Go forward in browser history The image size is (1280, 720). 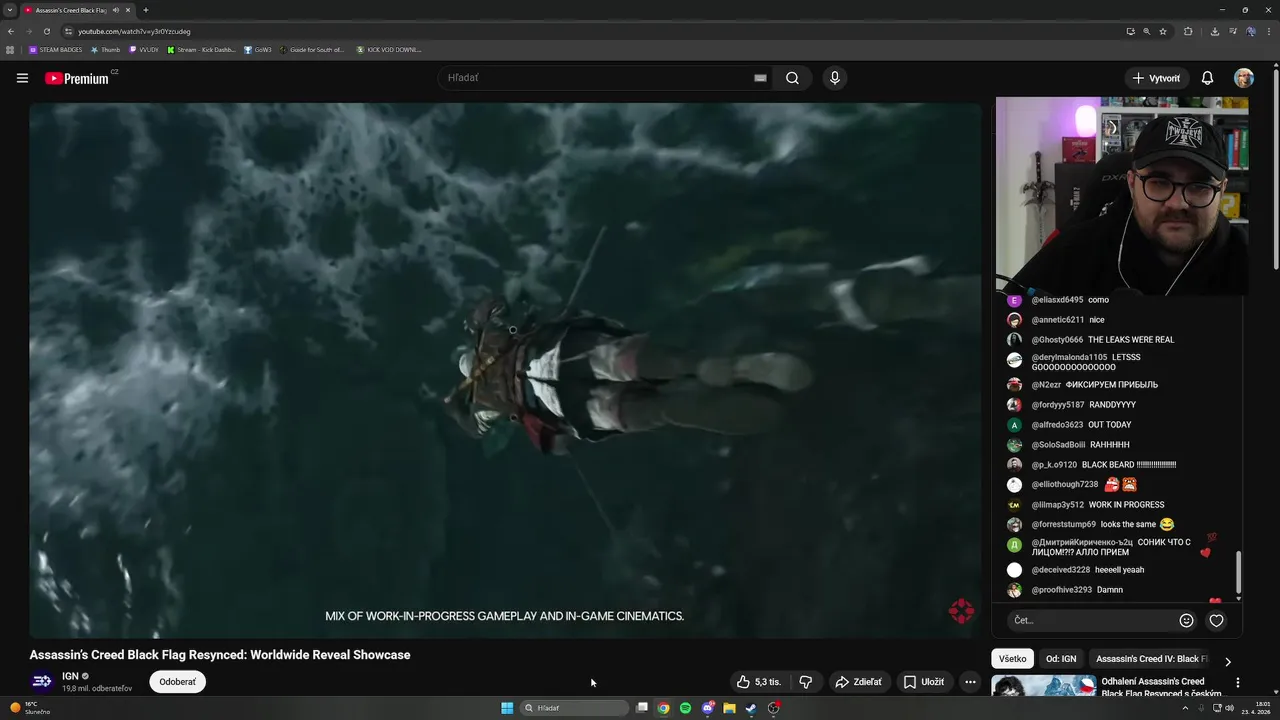click(x=29, y=31)
